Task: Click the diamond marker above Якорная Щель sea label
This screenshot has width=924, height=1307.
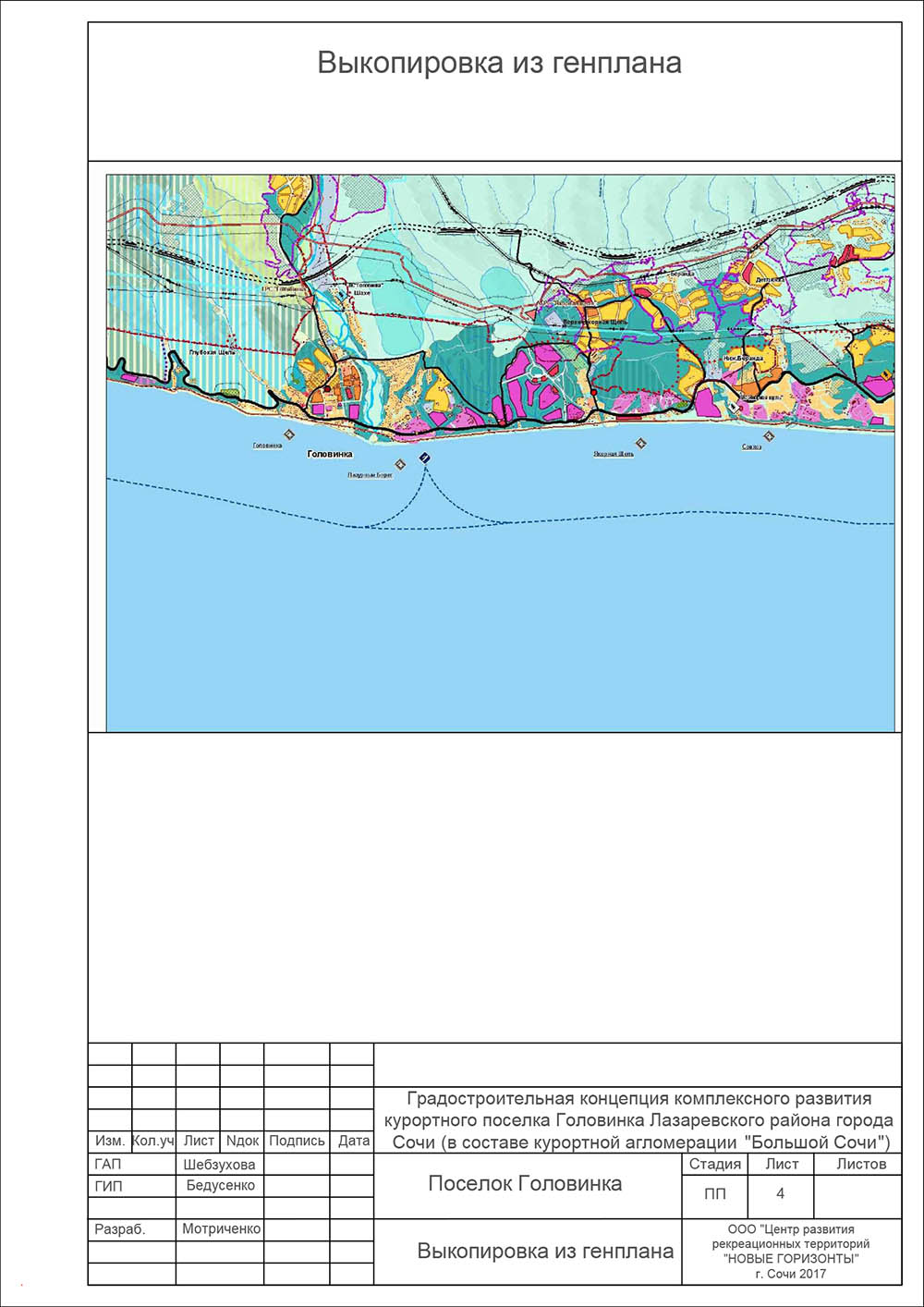Action: (x=642, y=444)
